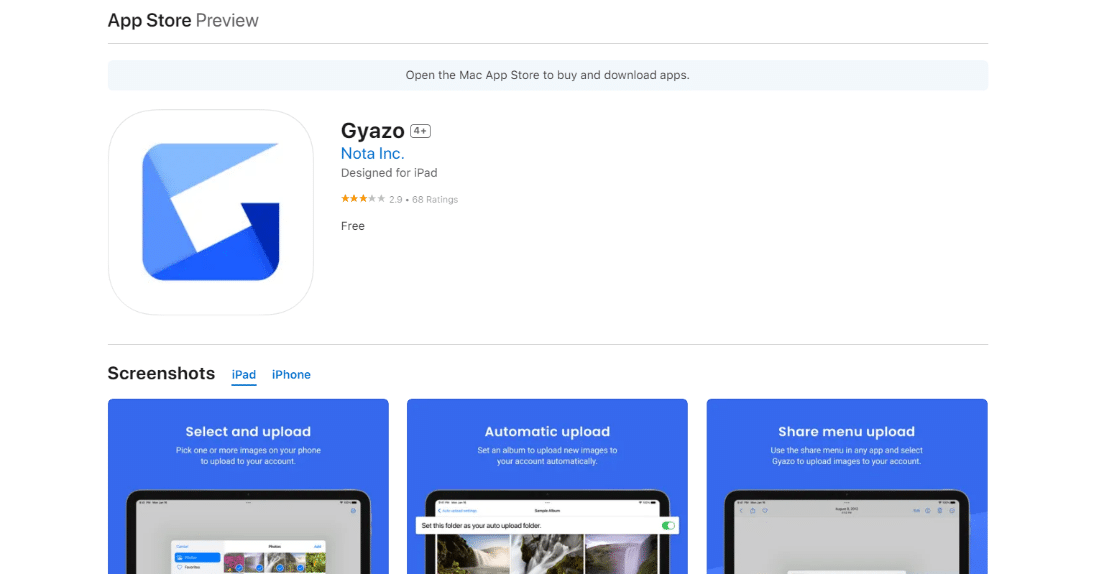
Task: Switch to the iPad screenshots tab
Action: (244, 374)
